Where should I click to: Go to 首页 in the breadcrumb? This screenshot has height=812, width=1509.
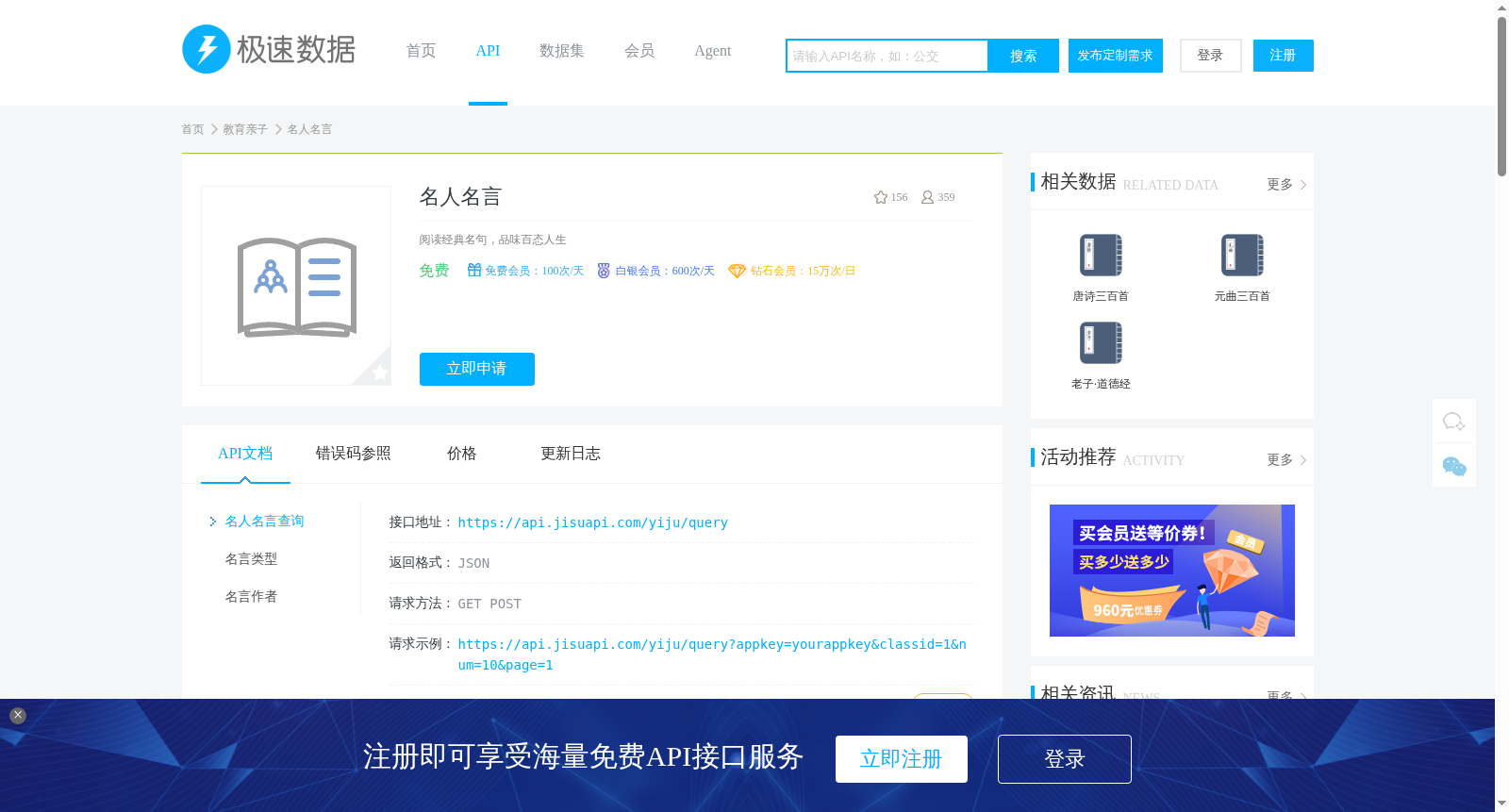pyautogui.click(x=192, y=129)
